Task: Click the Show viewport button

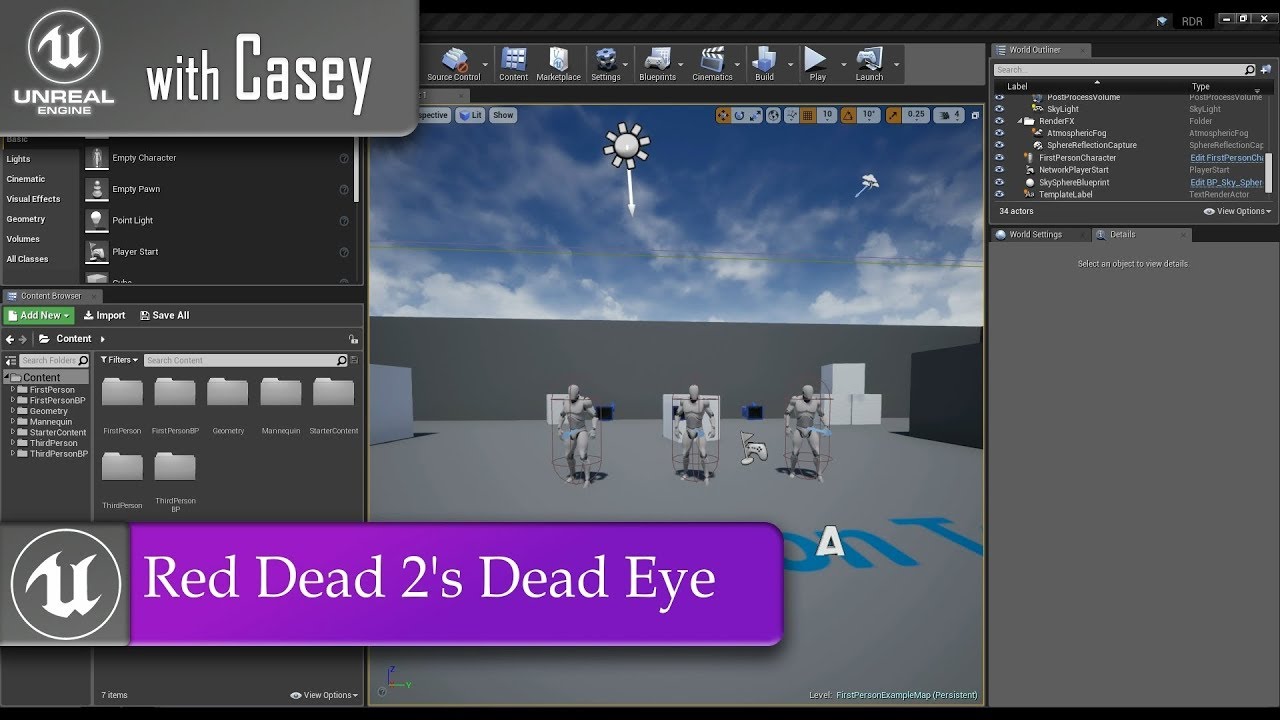Action: [503, 115]
